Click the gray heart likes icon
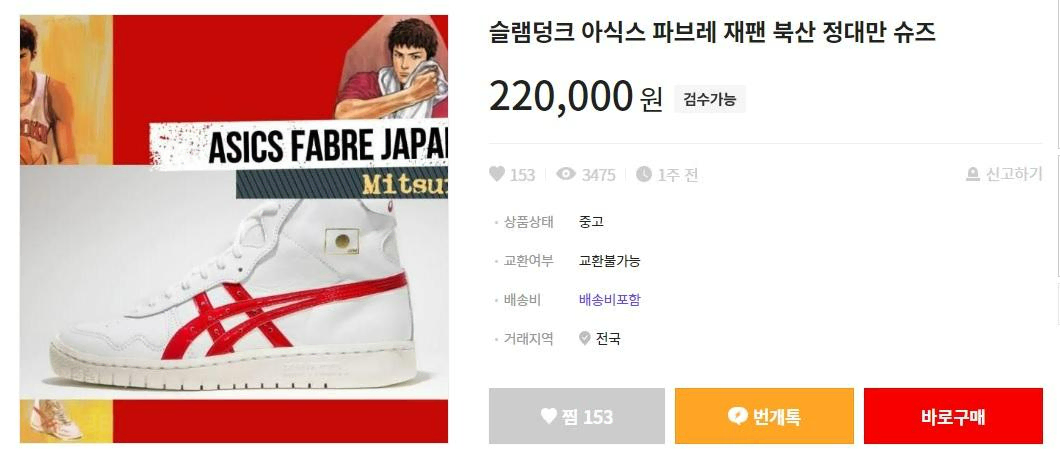 [497, 174]
